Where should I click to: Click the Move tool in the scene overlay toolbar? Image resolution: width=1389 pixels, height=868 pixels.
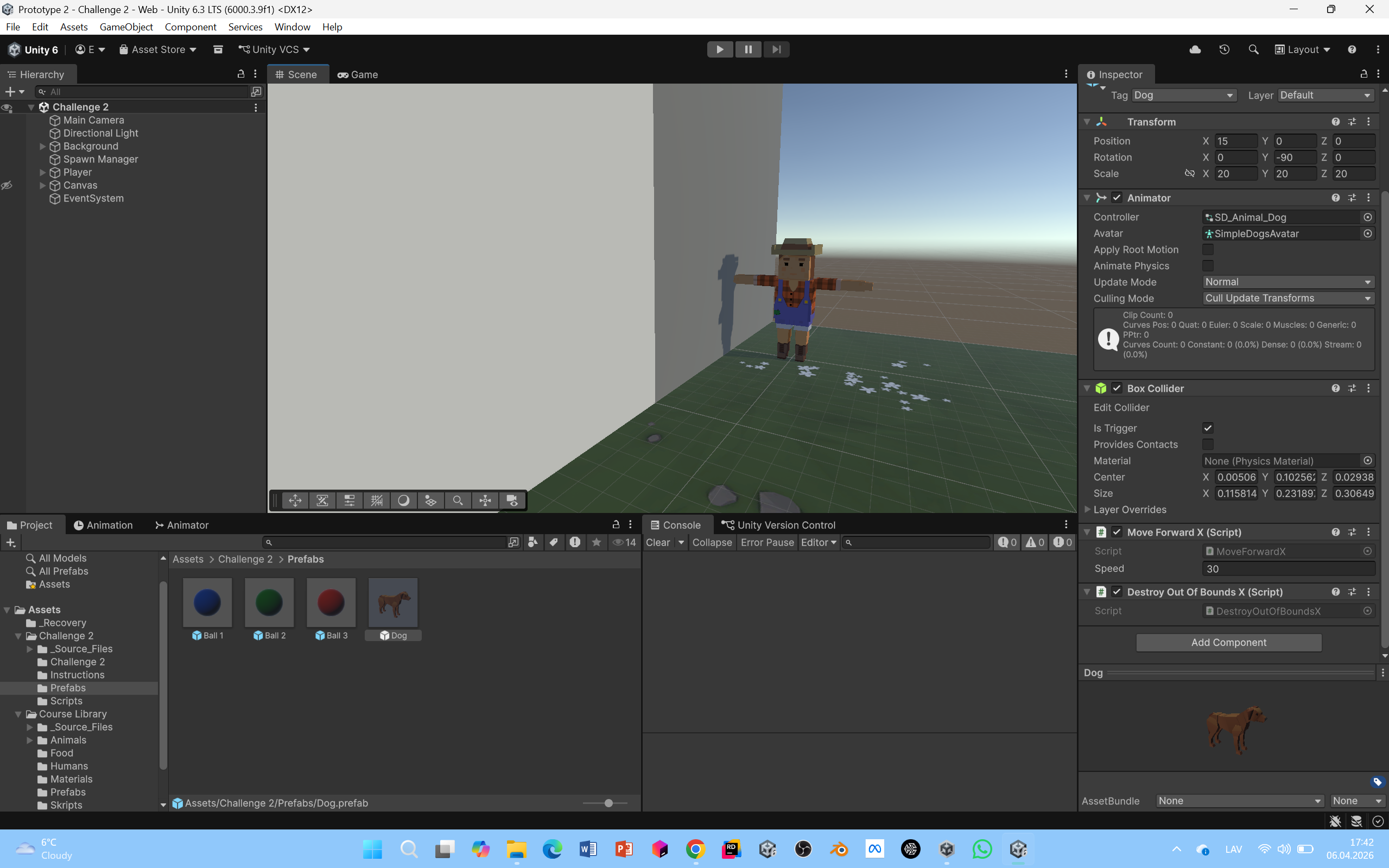click(295, 500)
